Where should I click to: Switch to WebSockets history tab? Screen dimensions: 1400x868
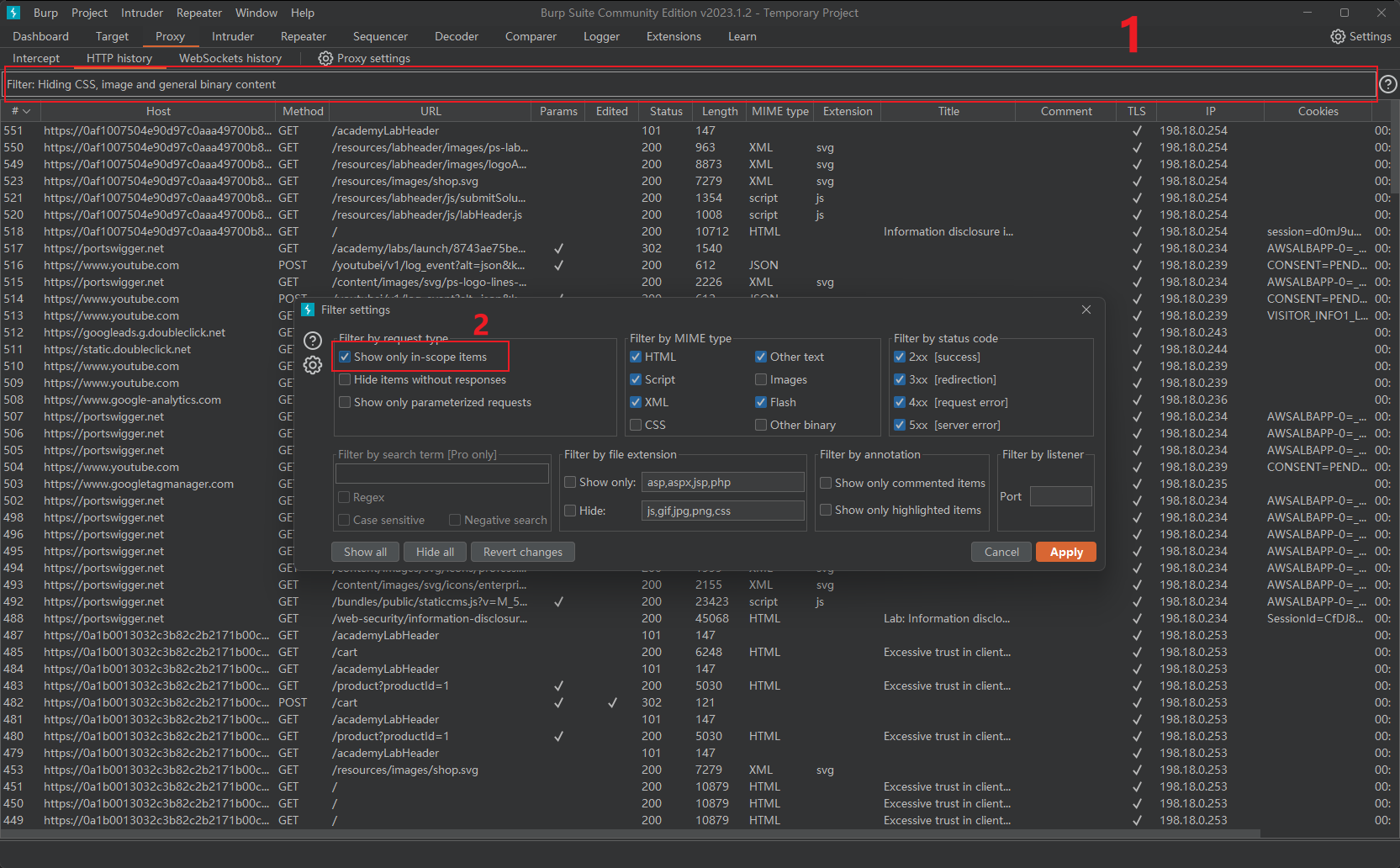[230, 58]
